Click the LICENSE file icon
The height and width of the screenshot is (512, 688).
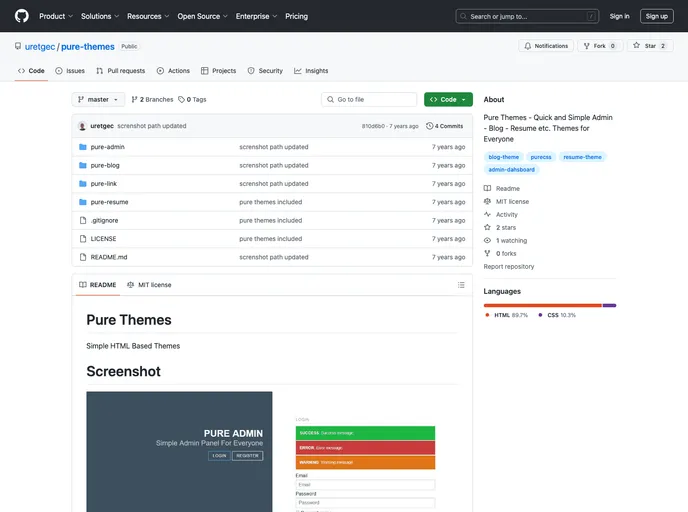point(82,239)
